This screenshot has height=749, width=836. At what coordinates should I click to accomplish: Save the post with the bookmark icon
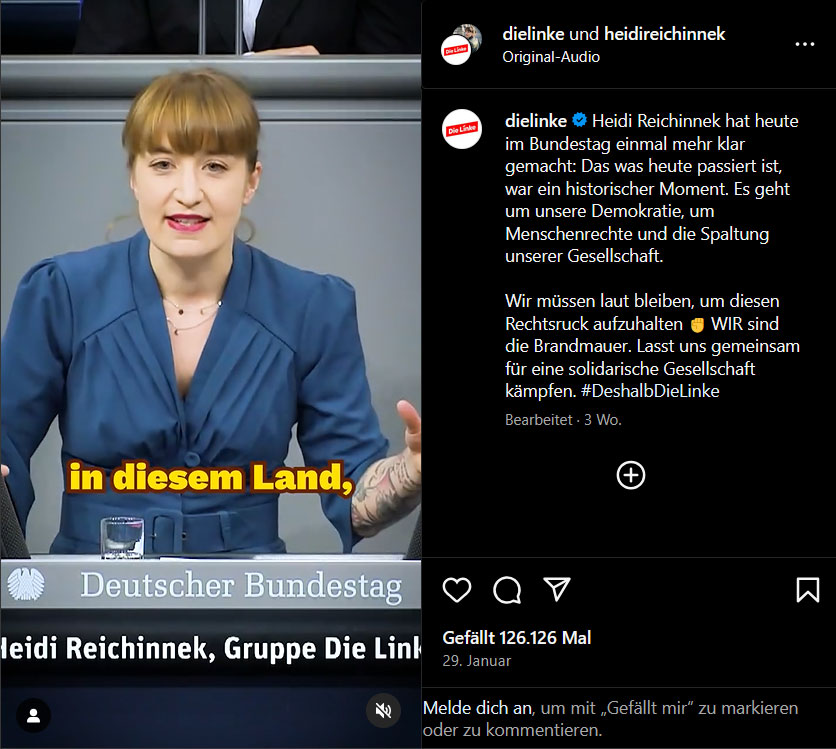[808, 590]
